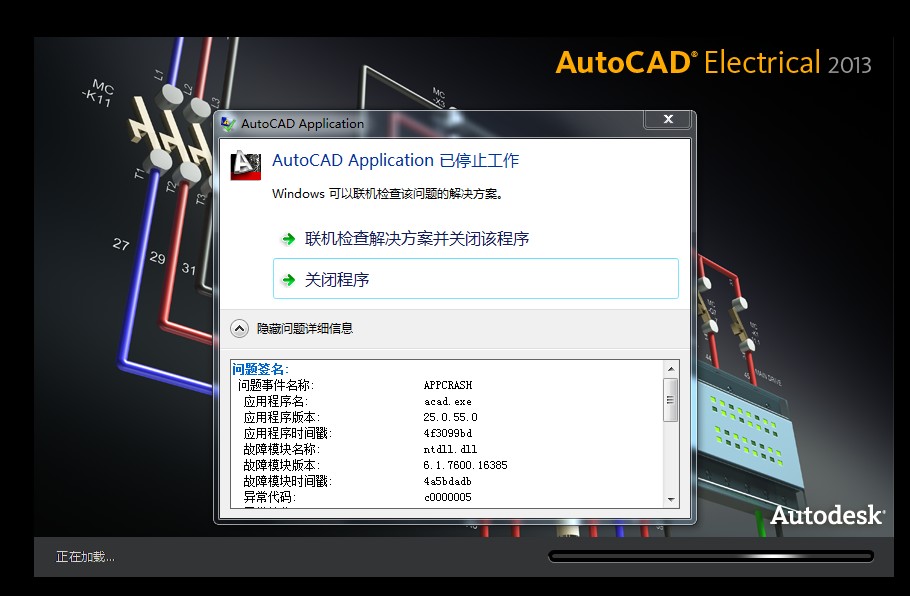Image resolution: width=910 pixels, height=596 pixels.
Task: Click the AutoCAD icon in the dialog title bar
Action: click(x=228, y=123)
